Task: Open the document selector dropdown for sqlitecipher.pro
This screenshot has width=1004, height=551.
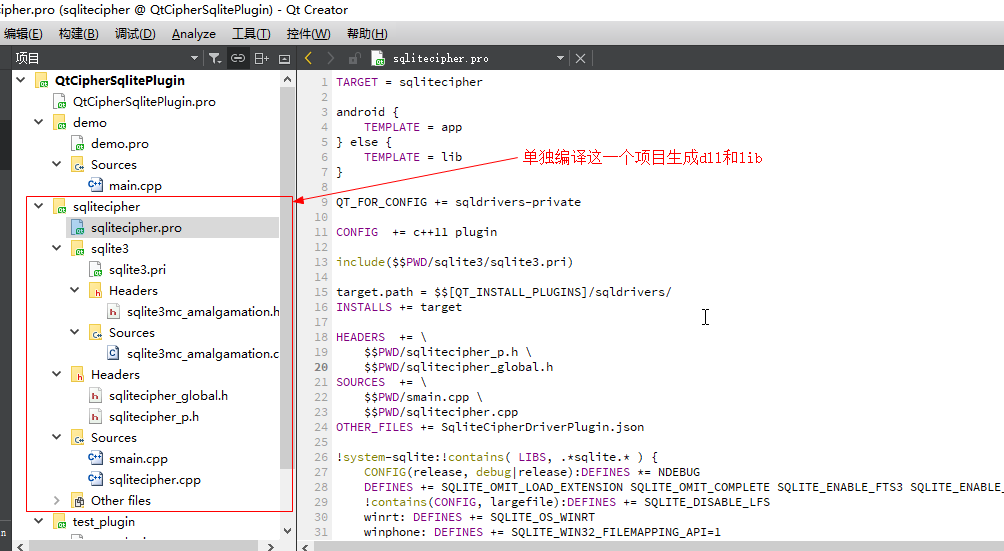Action: [x=560, y=58]
